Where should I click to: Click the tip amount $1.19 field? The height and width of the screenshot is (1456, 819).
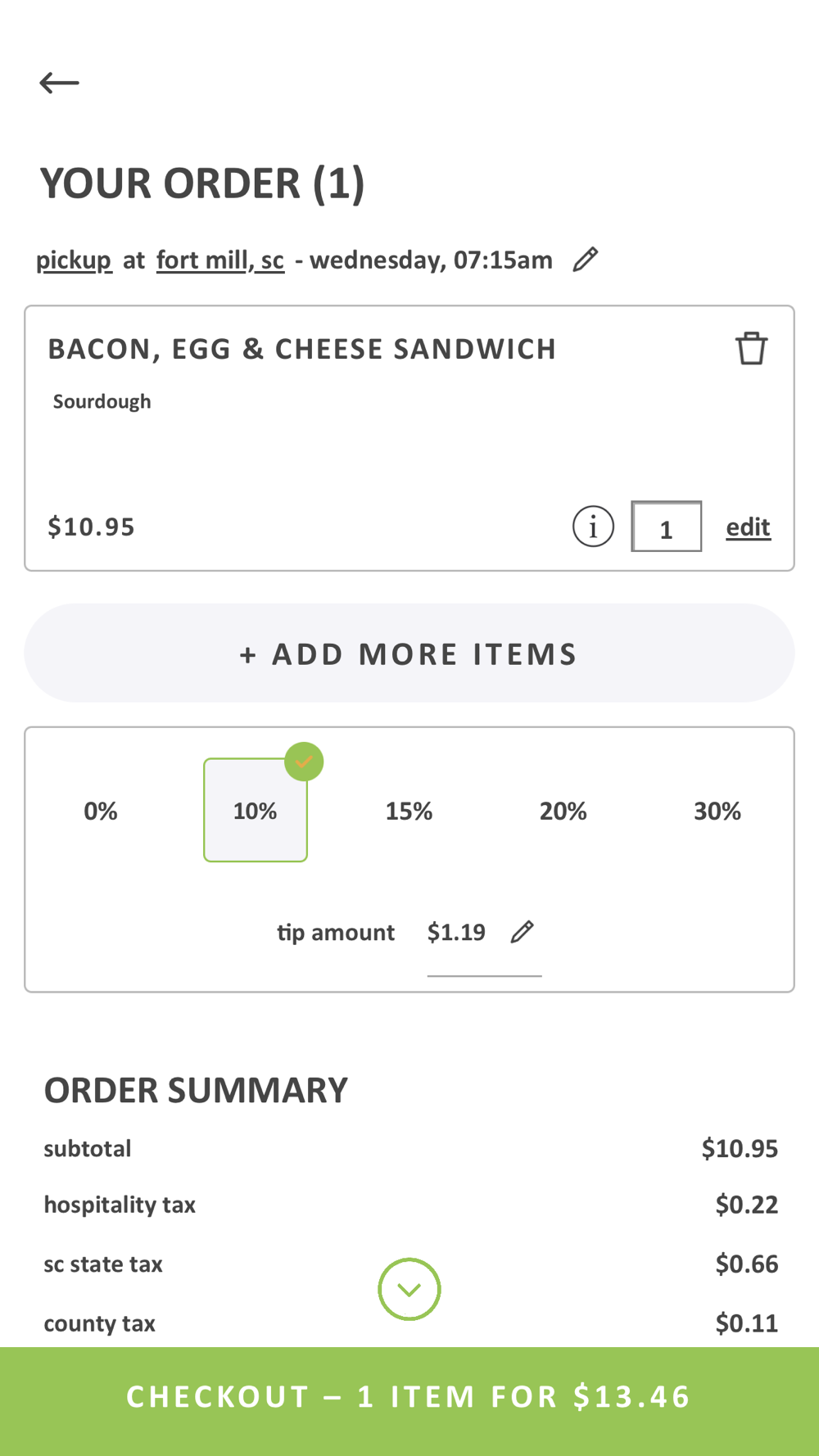(484, 934)
